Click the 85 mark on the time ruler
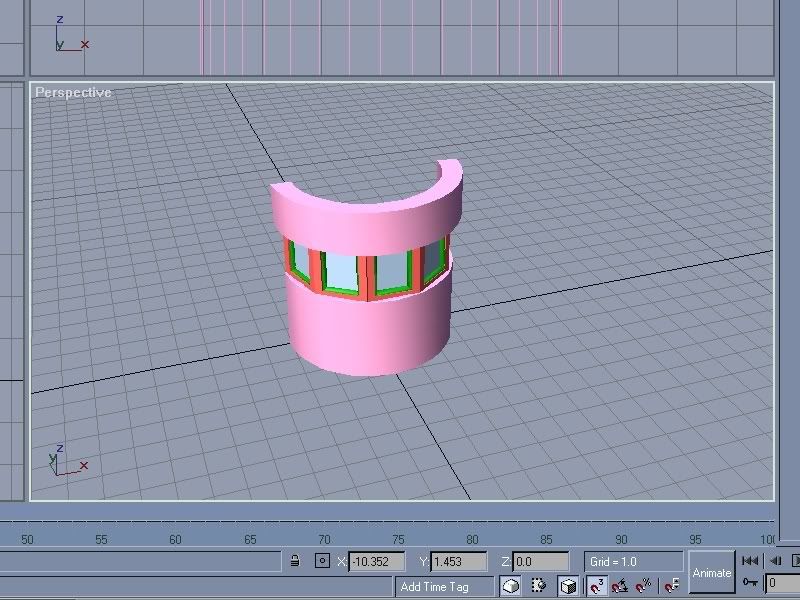This screenshot has height=600, width=800. (546, 539)
